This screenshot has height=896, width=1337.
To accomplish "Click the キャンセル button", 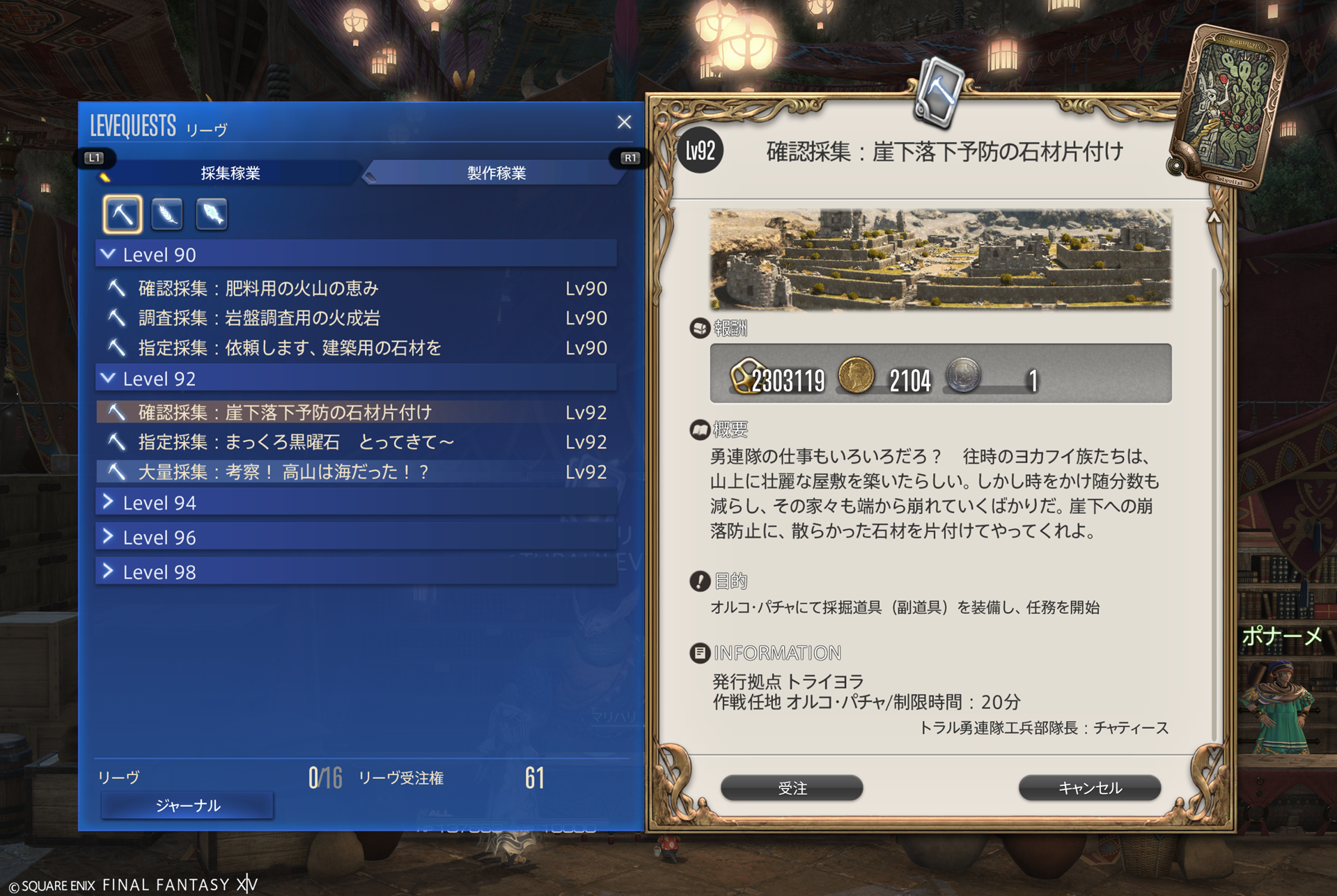I will [1090, 788].
